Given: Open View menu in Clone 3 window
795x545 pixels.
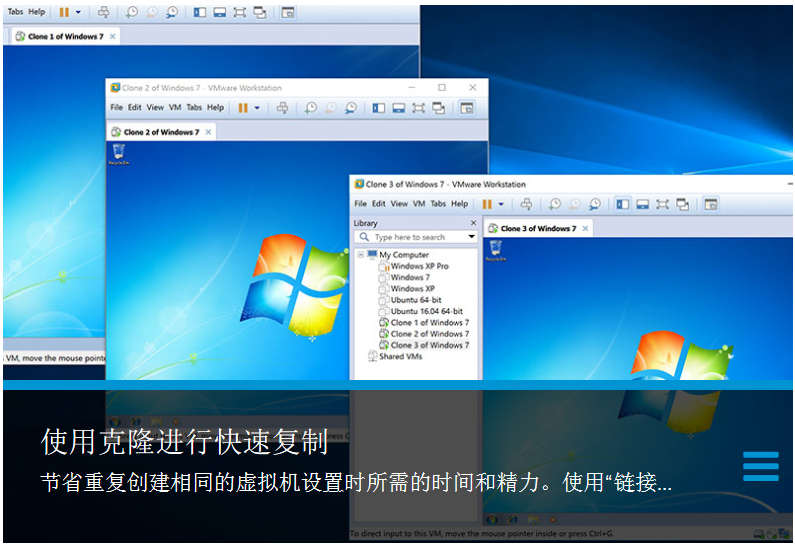Looking at the screenshot, I should pyautogui.click(x=399, y=204).
